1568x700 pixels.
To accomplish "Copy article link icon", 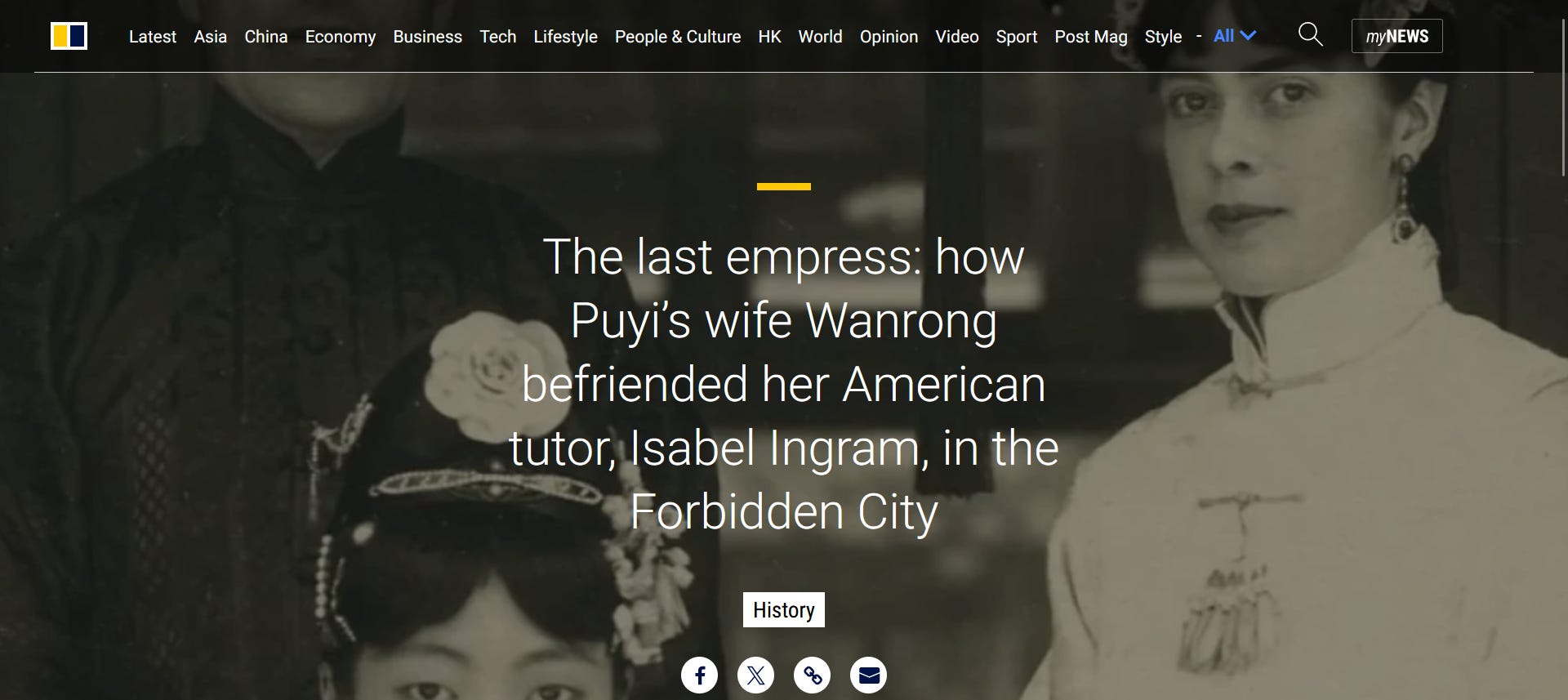I will [813, 675].
